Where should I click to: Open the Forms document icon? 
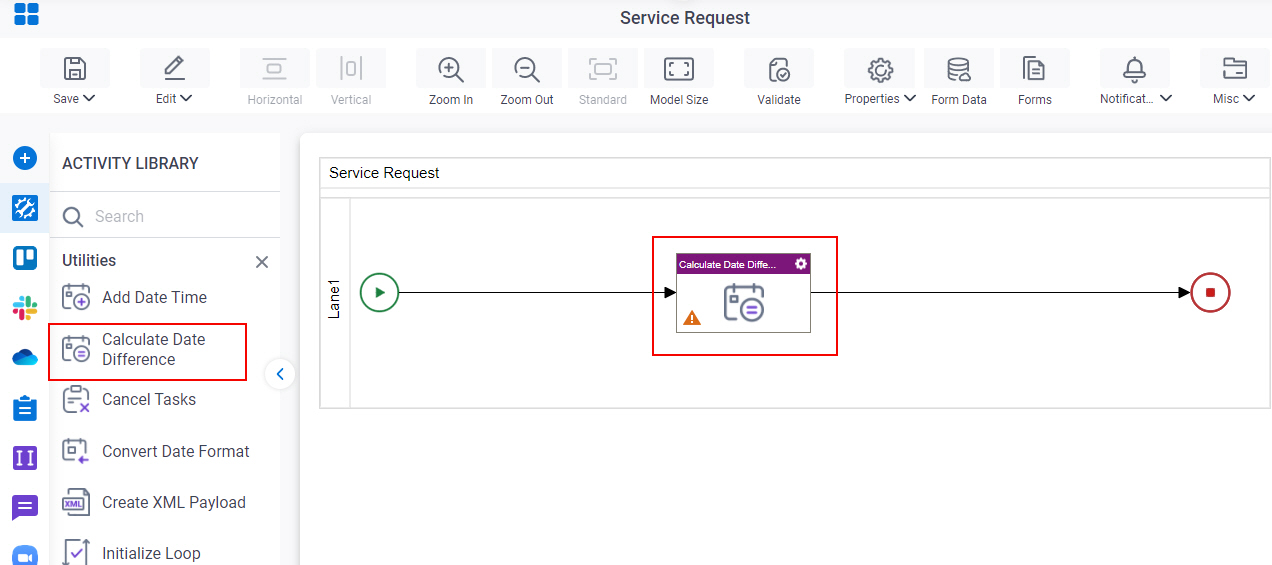1035,68
